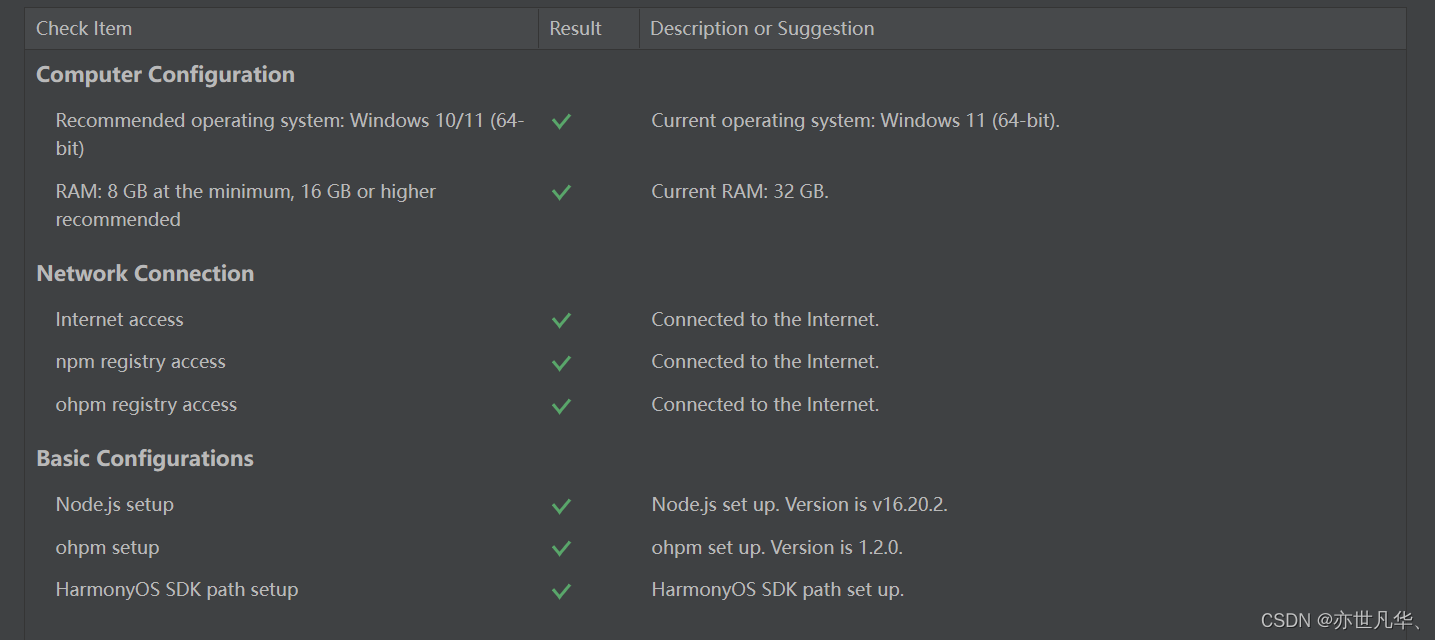Click the ohpm registry access check mark
This screenshot has width=1435, height=640.
click(x=561, y=406)
